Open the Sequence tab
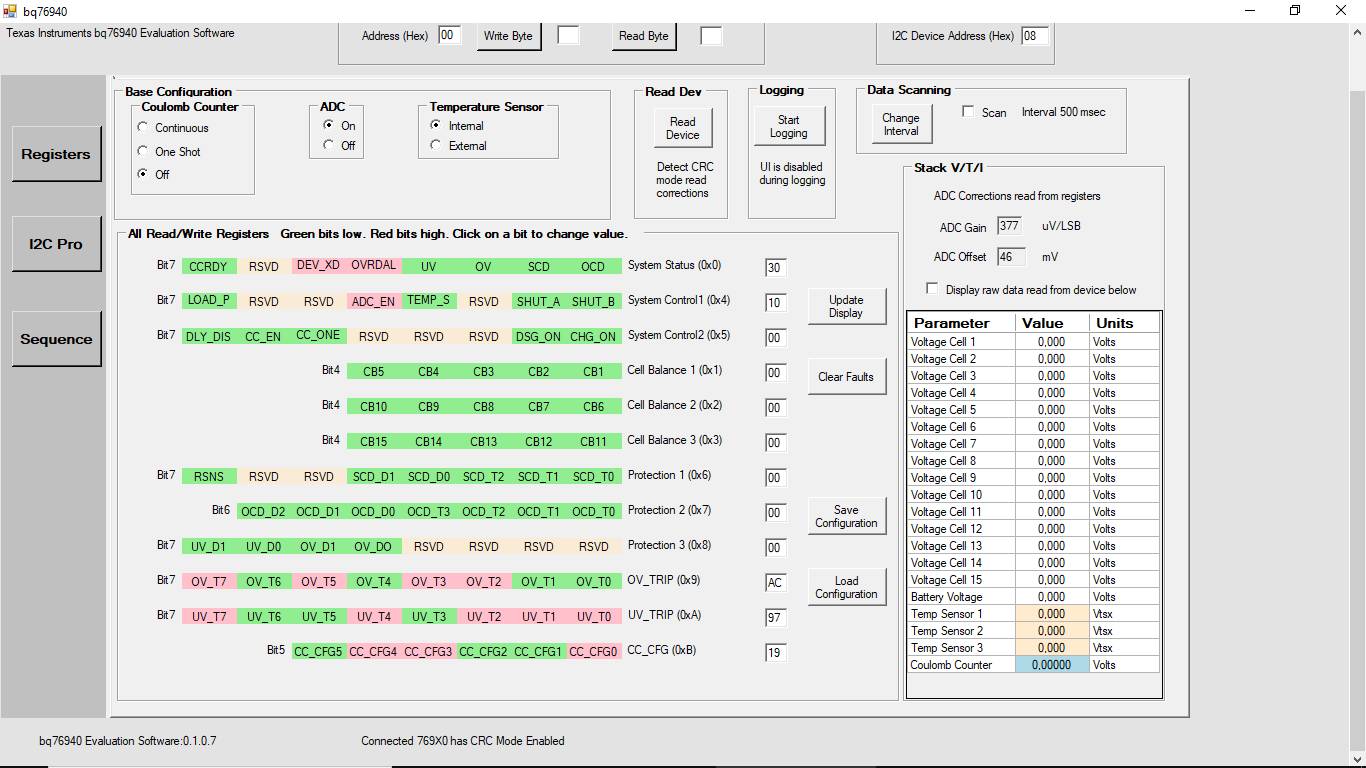The width and height of the screenshot is (1366, 768). (56, 339)
